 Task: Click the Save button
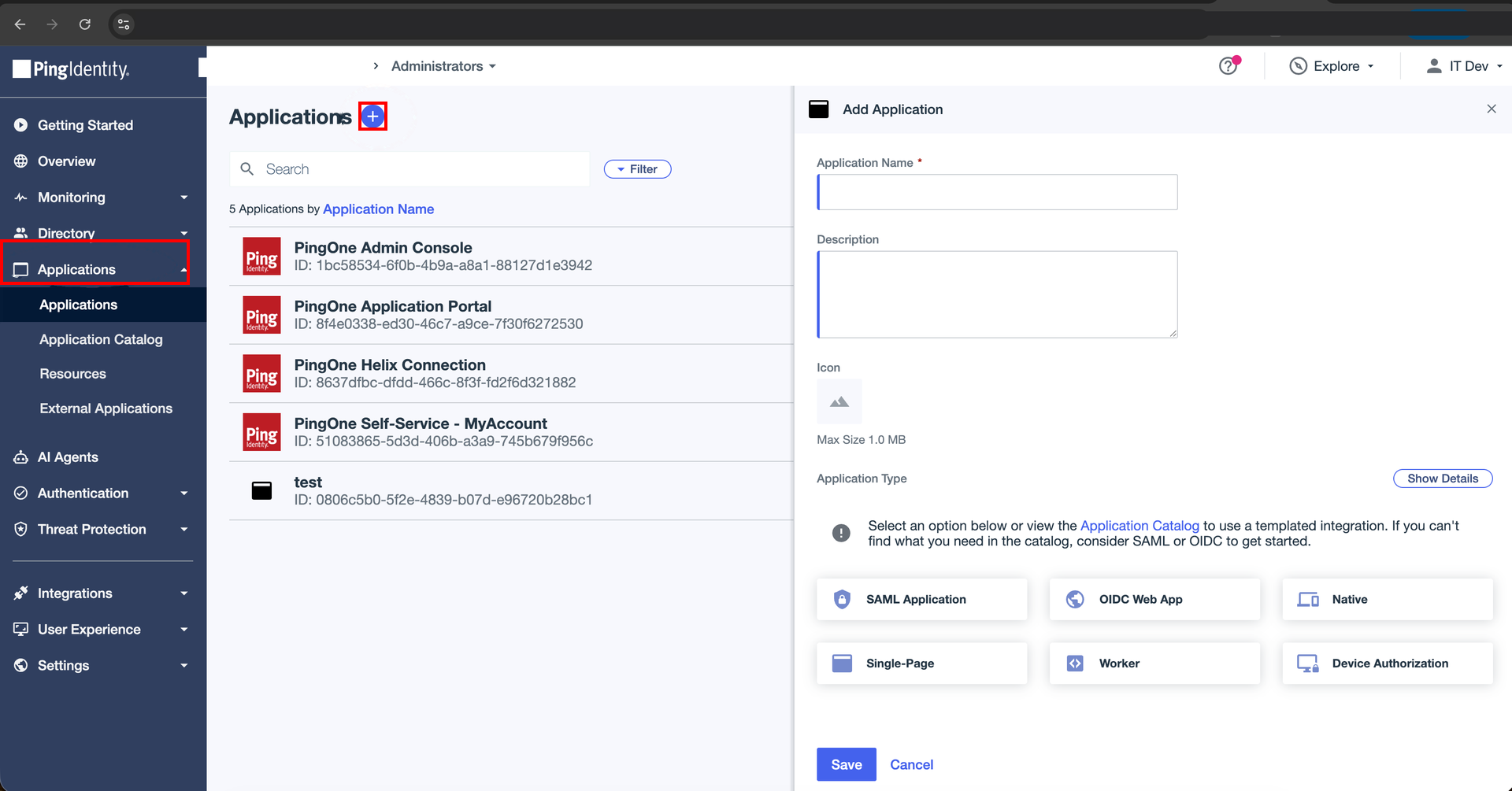[x=847, y=764]
